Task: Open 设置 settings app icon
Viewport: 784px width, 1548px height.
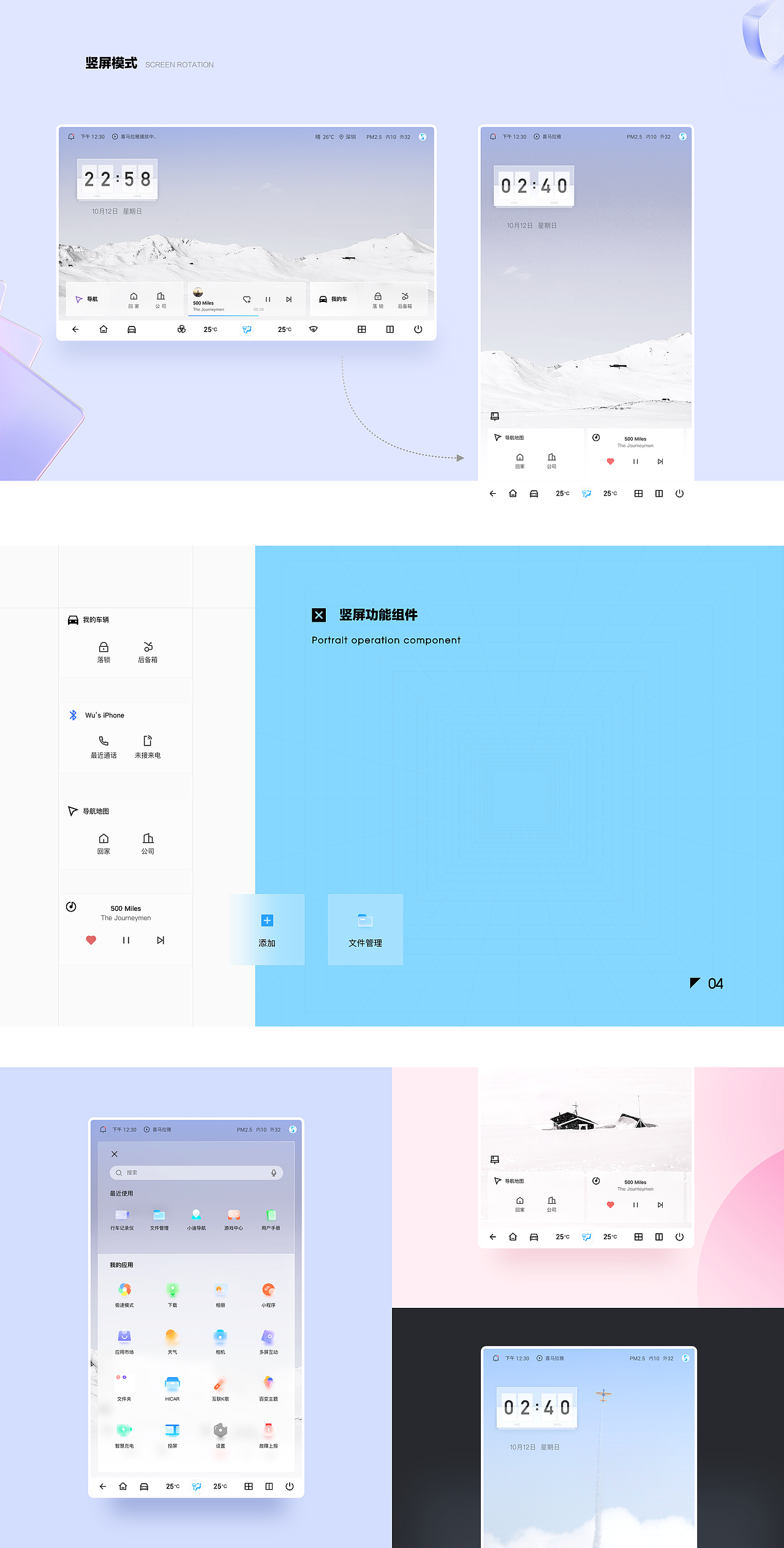Action: (221, 1435)
